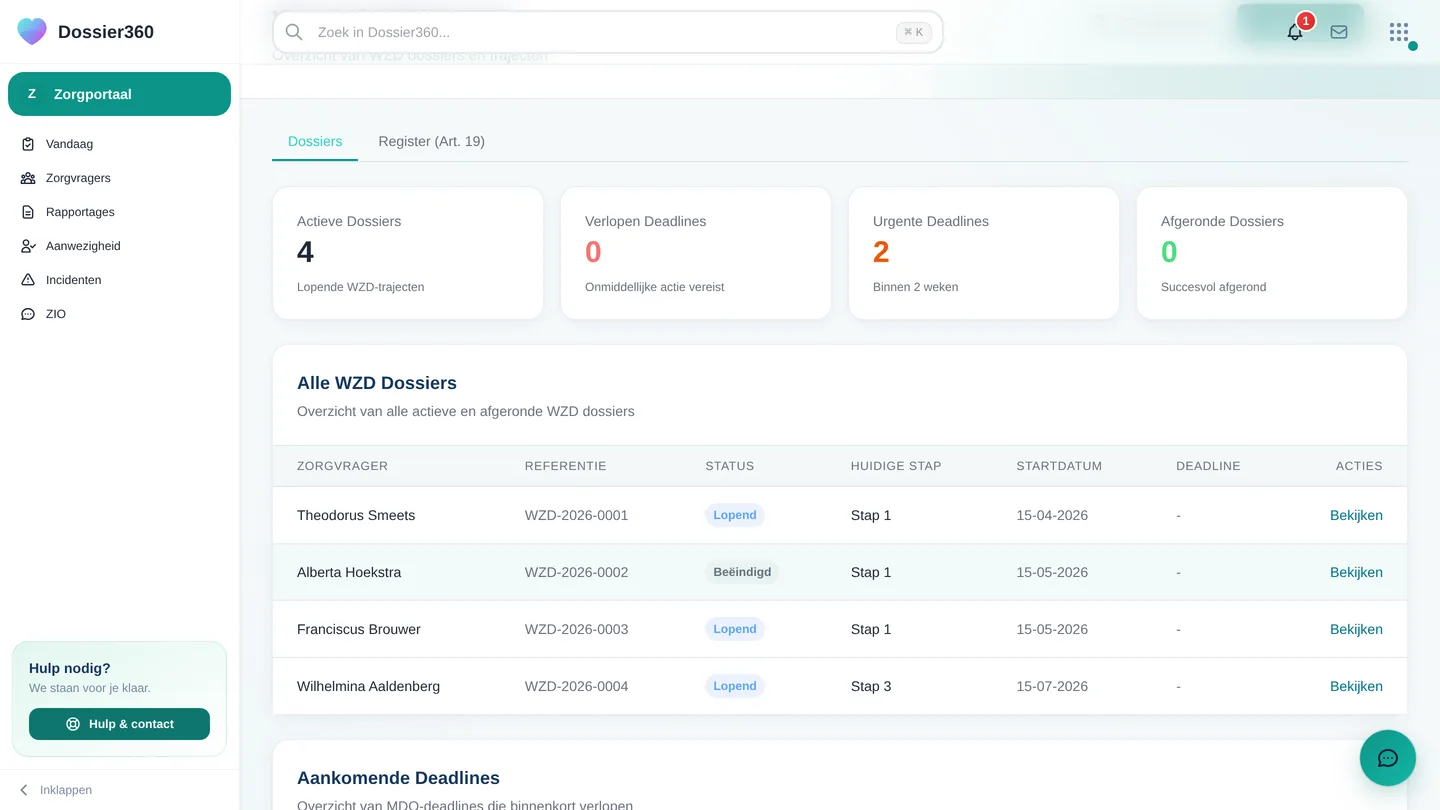Click Bekijken for Alberta Hoekstra

[x=1356, y=572]
